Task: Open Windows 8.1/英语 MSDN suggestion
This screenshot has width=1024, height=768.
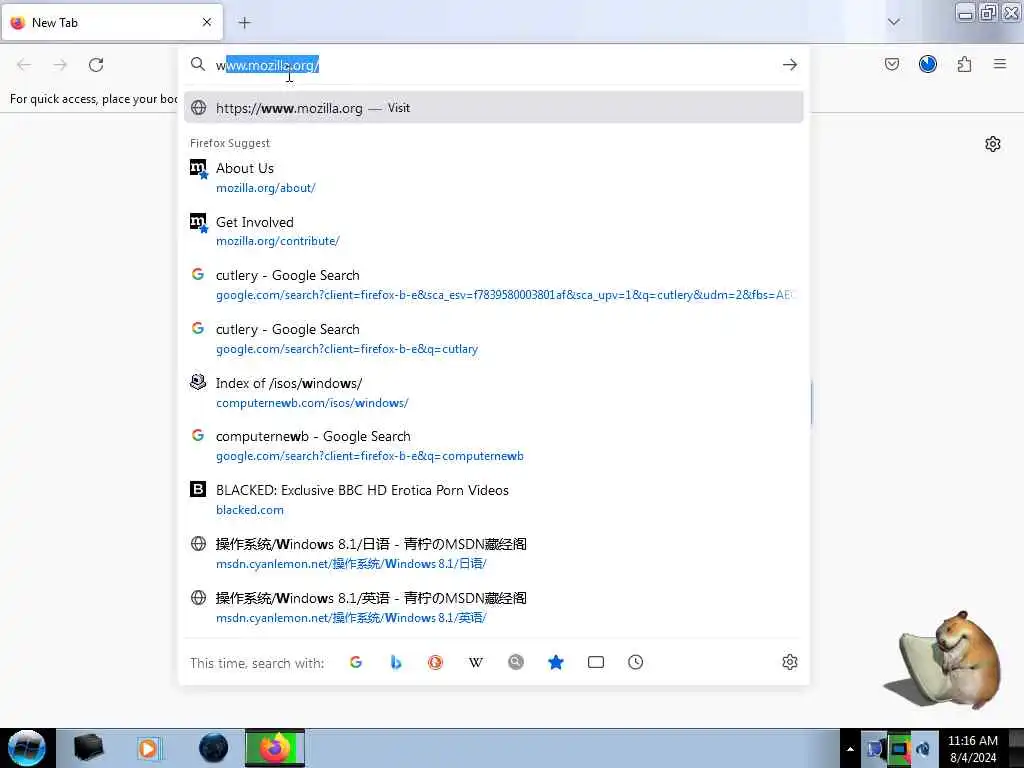Action: [x=494, y=607]
